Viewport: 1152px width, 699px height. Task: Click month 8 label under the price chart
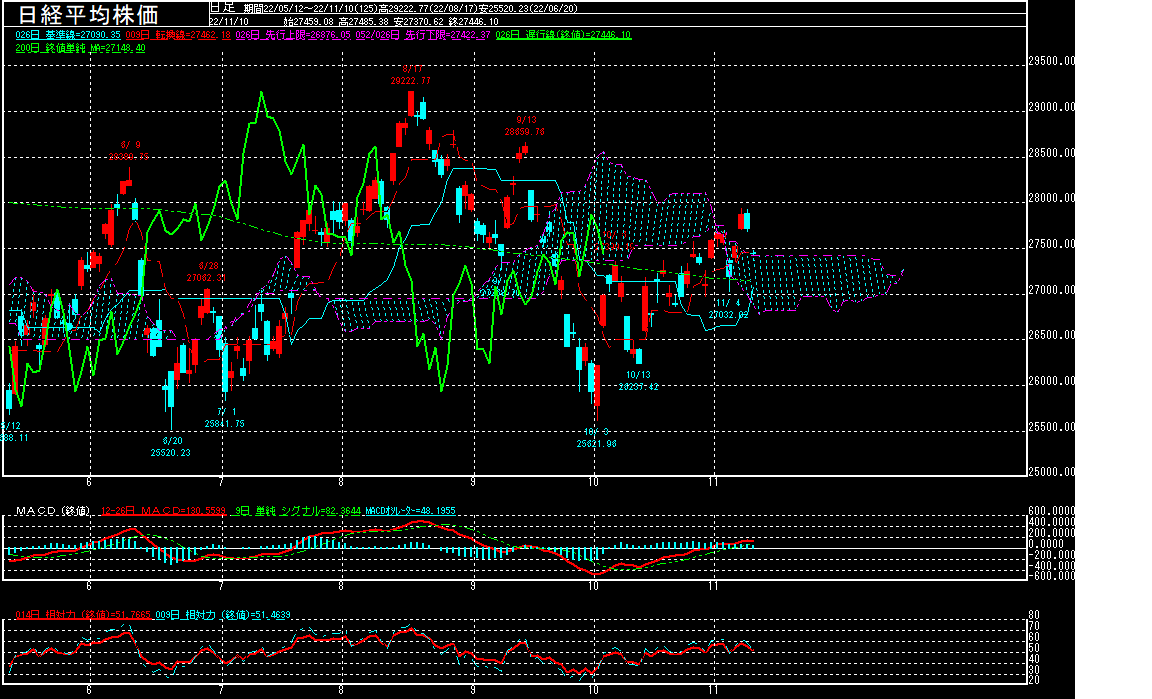(x=341, y=482)
